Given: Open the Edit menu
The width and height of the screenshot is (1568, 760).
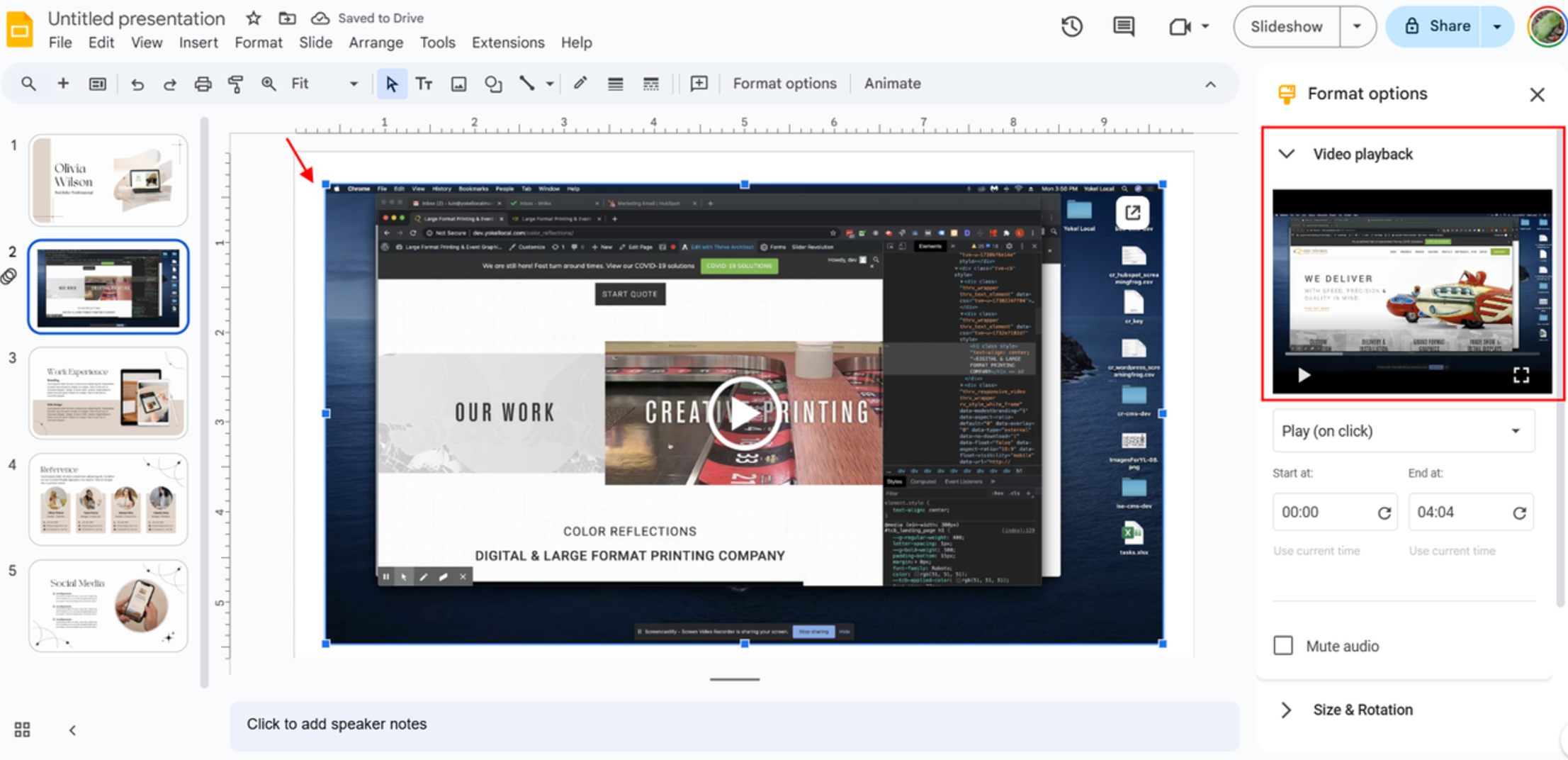Looking at the screenshot, I should (x=101, y=43).
